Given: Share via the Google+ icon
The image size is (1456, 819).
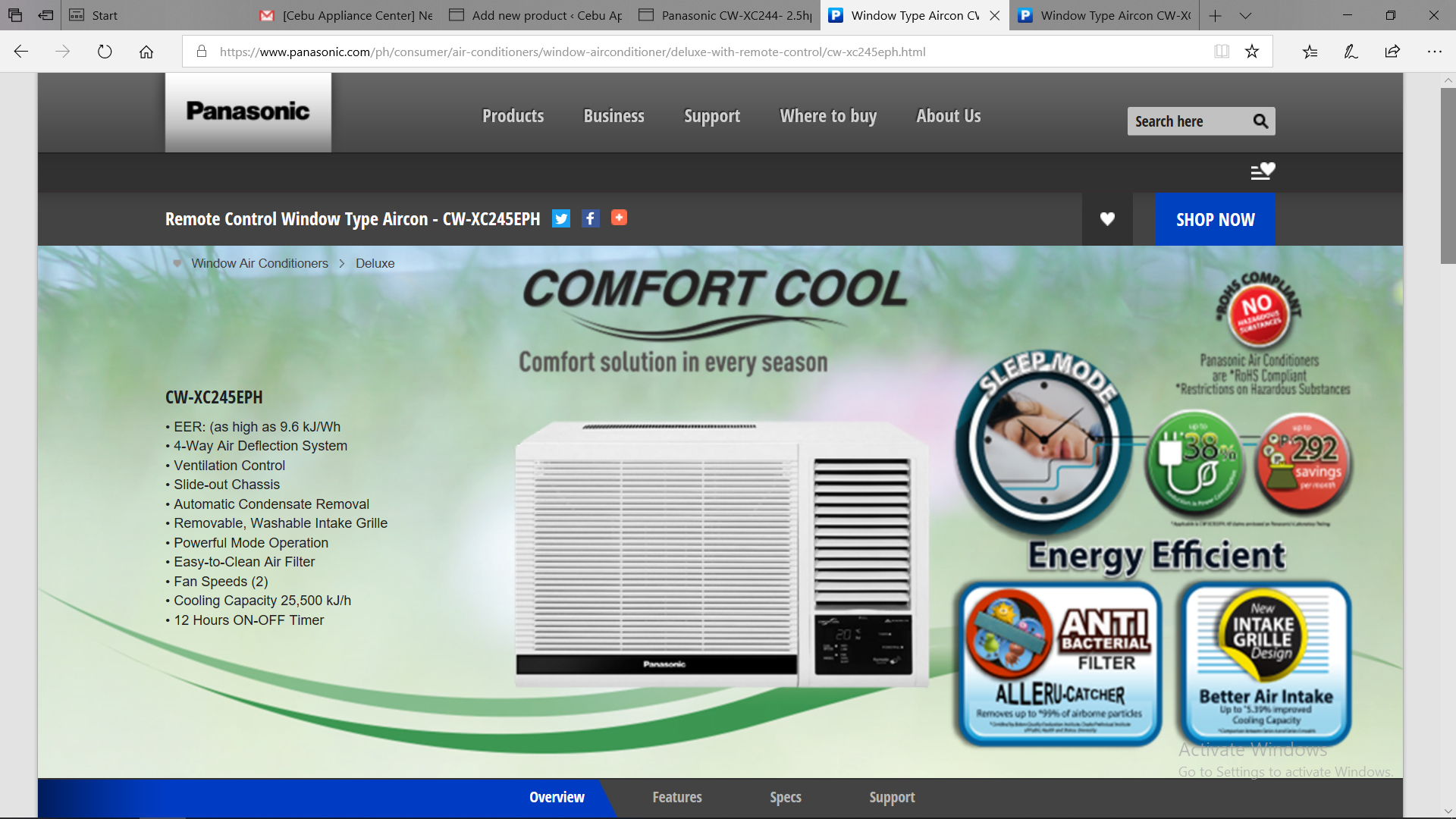Looking at the screenshot, I should click(x=619, y=218).
